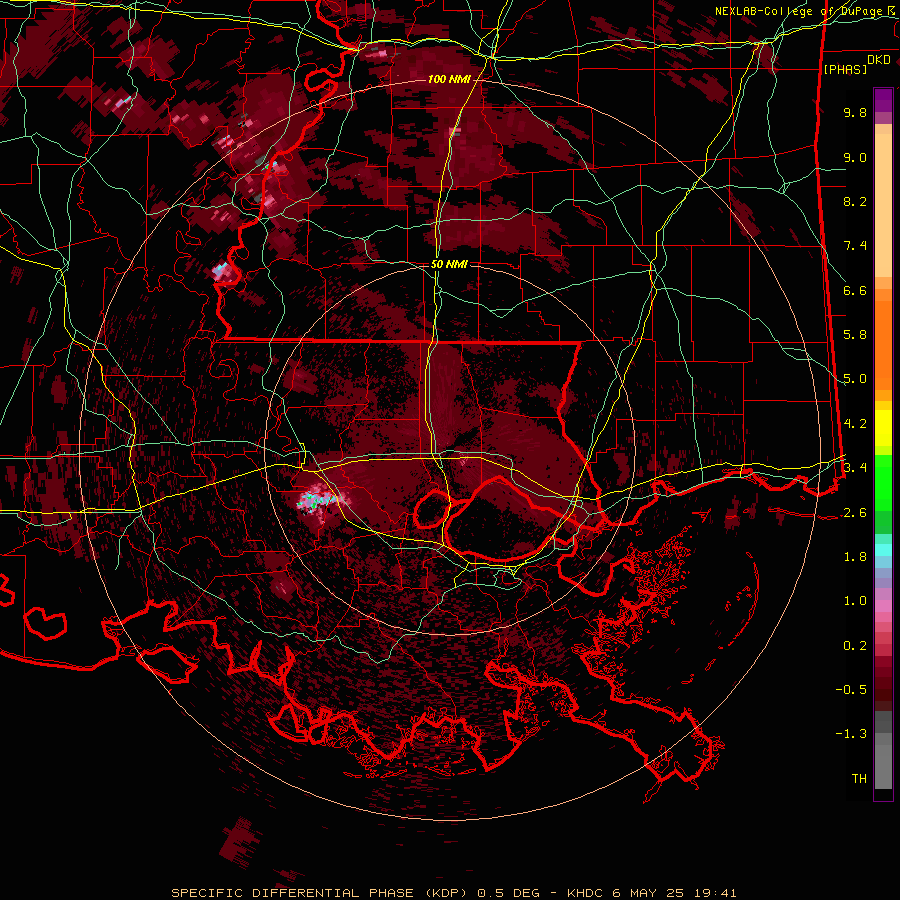Click the 3.4 value on the color scale

[x=855, y=467]
